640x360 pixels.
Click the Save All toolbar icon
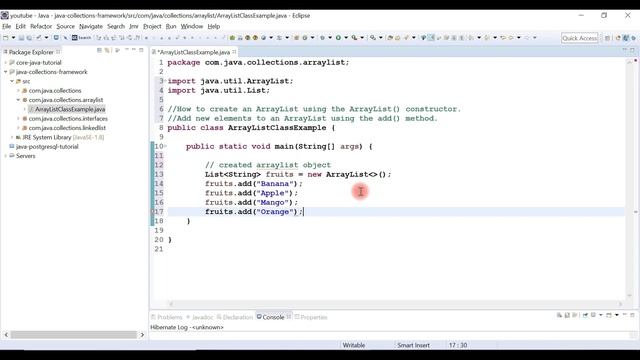pos(29,38)
